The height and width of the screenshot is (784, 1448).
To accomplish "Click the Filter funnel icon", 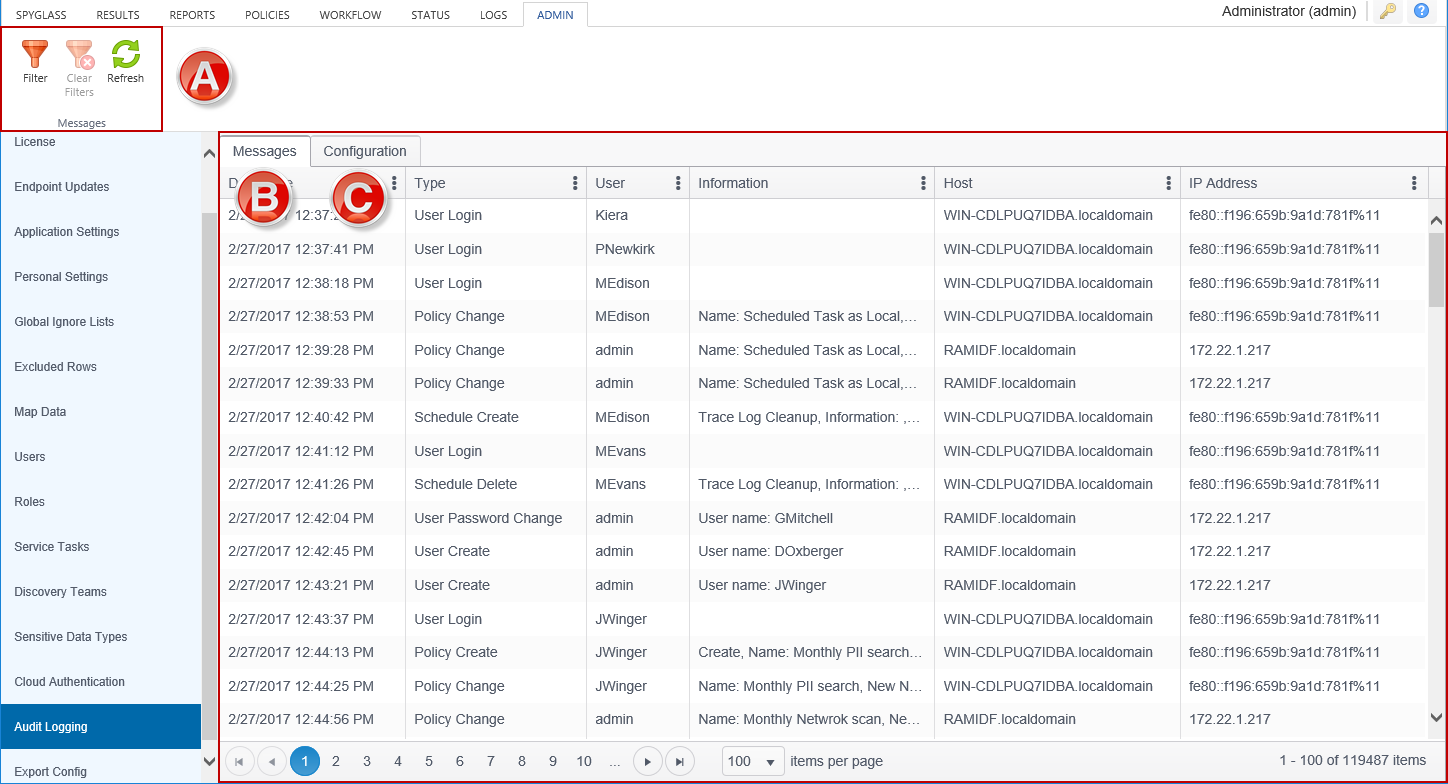I will [x=35, y=55].
